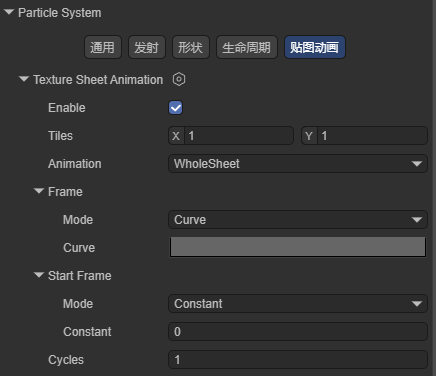The height and width of the screenshot is (376, 436).
Task: Open the Frame Mode Curve dropdown
Action: (298, 220)
